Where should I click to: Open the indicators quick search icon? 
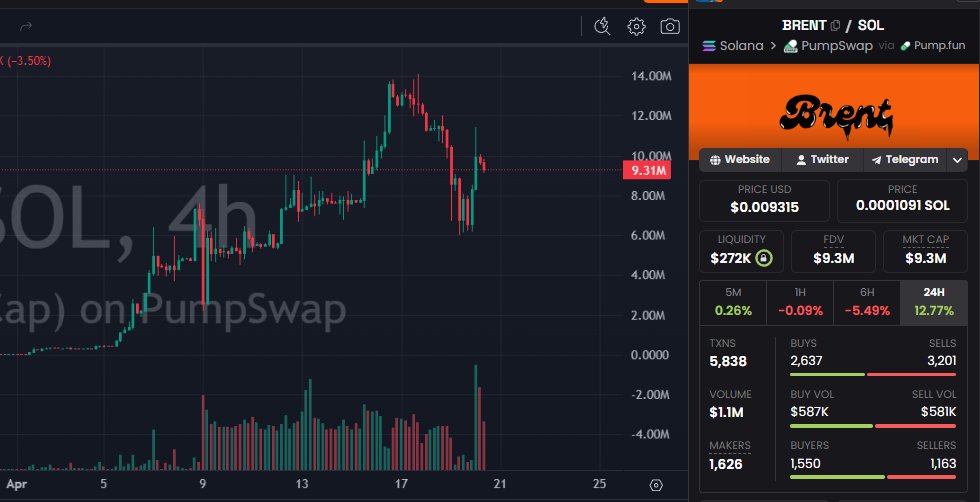click(602, 27)
